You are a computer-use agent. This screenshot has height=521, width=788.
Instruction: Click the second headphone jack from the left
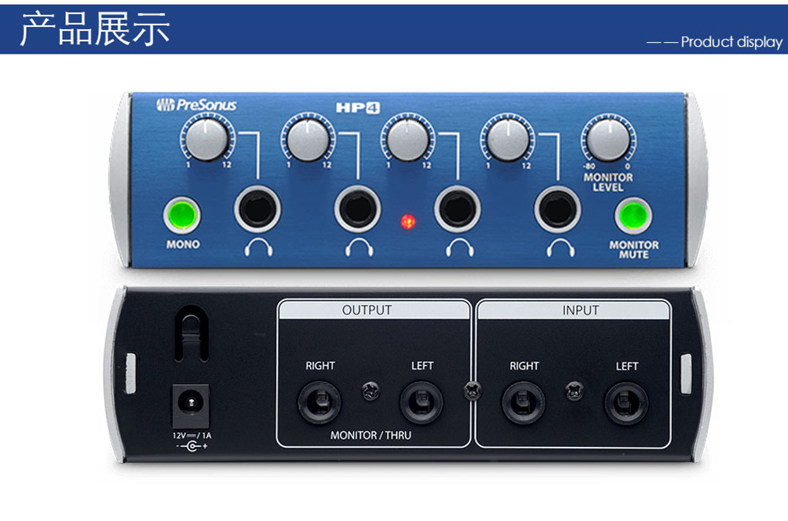(358, 209)
